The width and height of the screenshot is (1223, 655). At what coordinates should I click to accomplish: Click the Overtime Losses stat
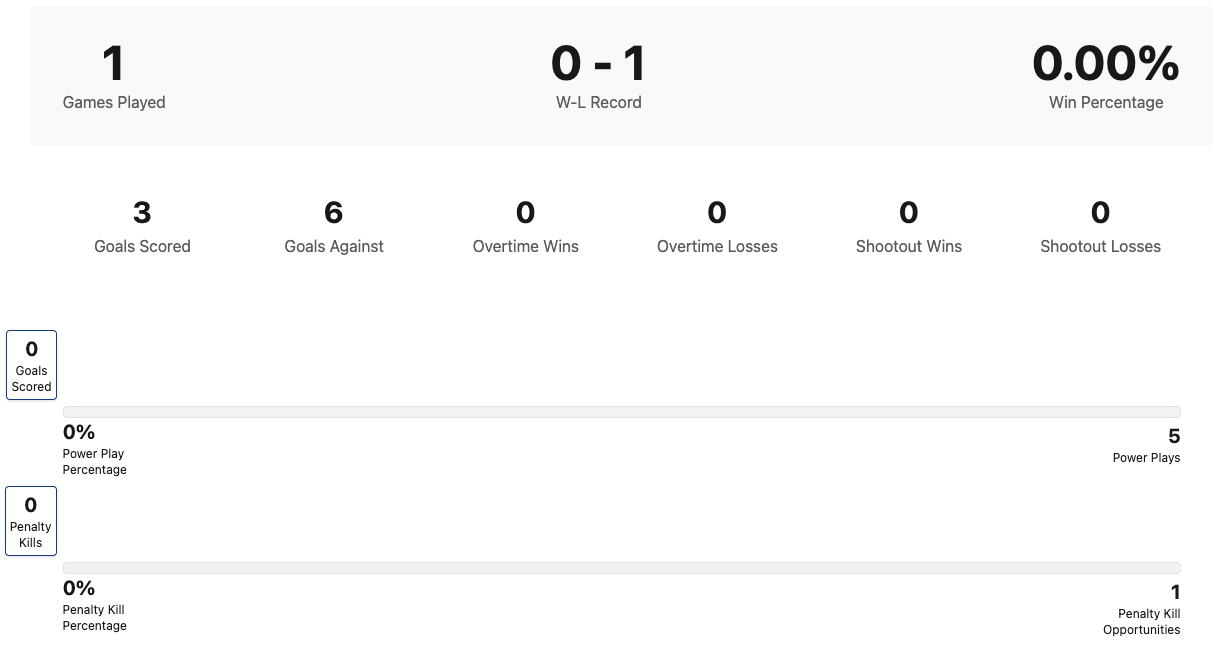click(x=717, y=227)
